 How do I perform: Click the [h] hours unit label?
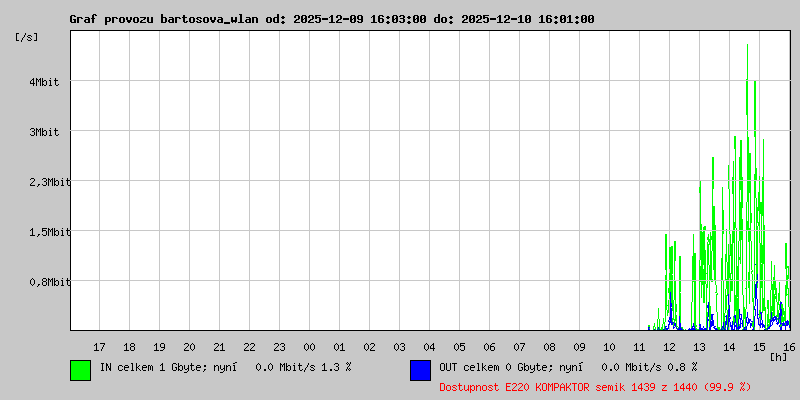click(x=779, y=357)
